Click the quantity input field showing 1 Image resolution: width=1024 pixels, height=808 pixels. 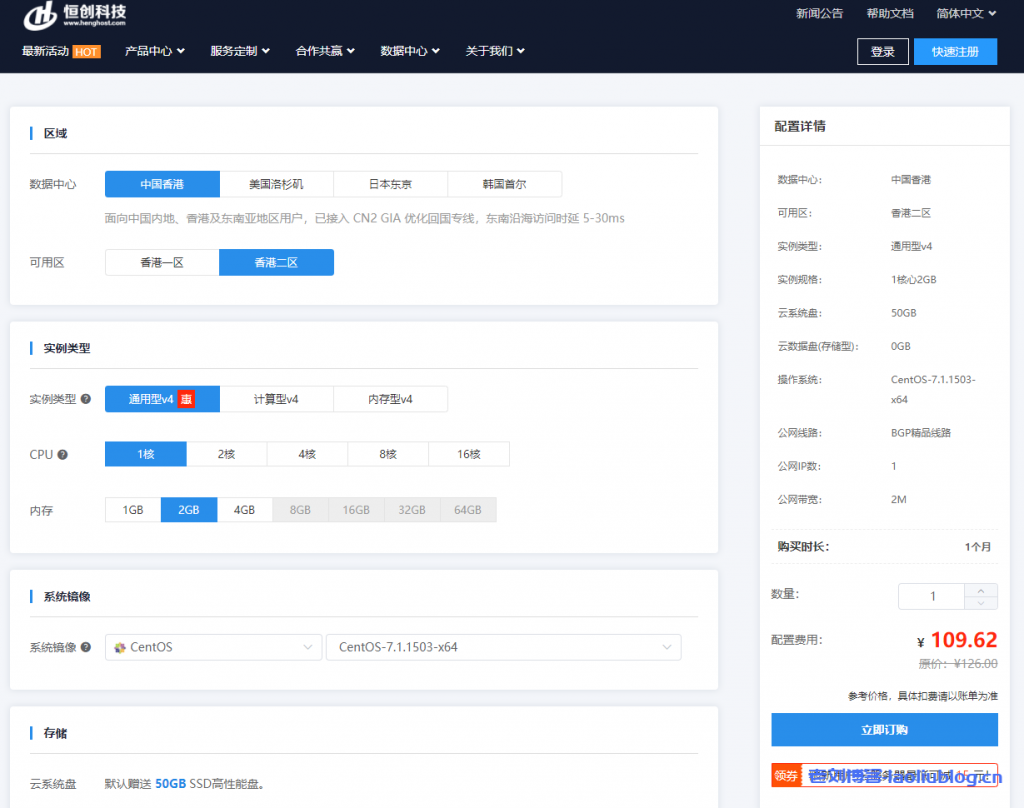[x=930, y=596]
